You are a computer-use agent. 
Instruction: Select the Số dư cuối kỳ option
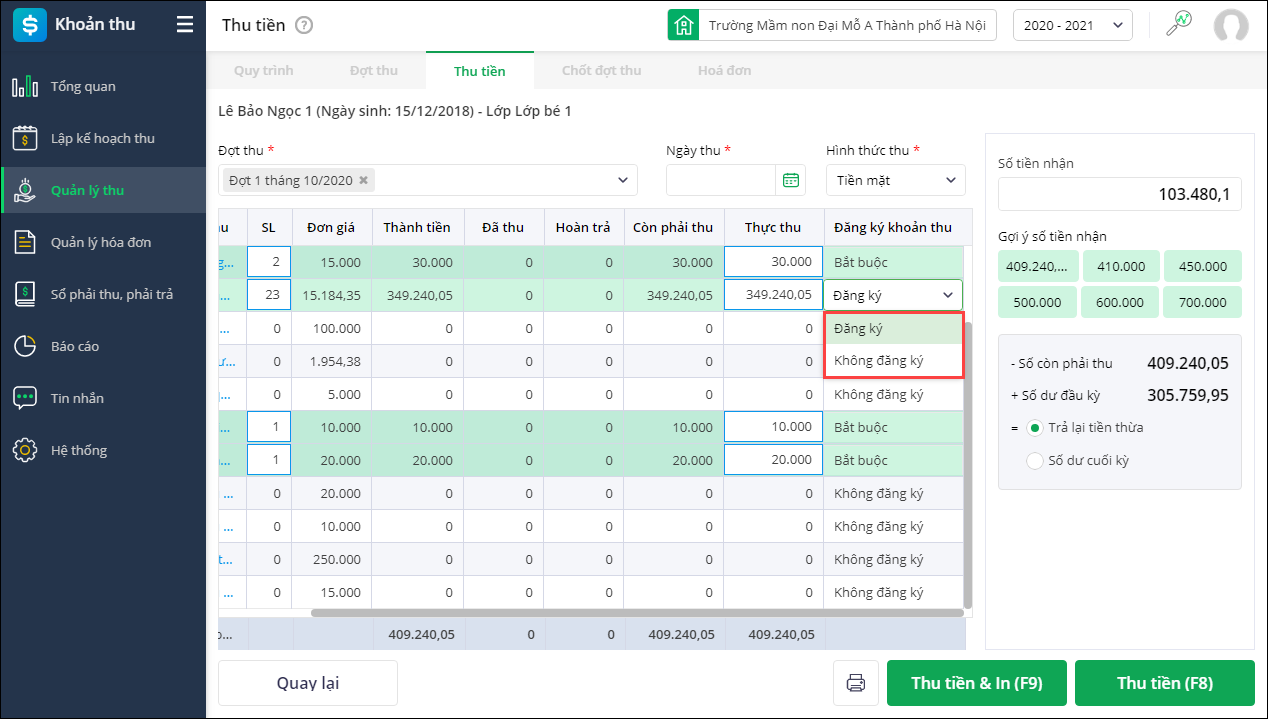[1034, 461]
